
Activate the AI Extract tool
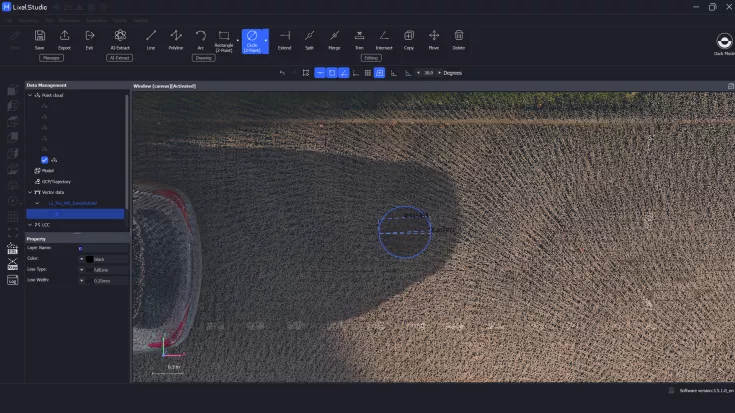click(120, 39)
